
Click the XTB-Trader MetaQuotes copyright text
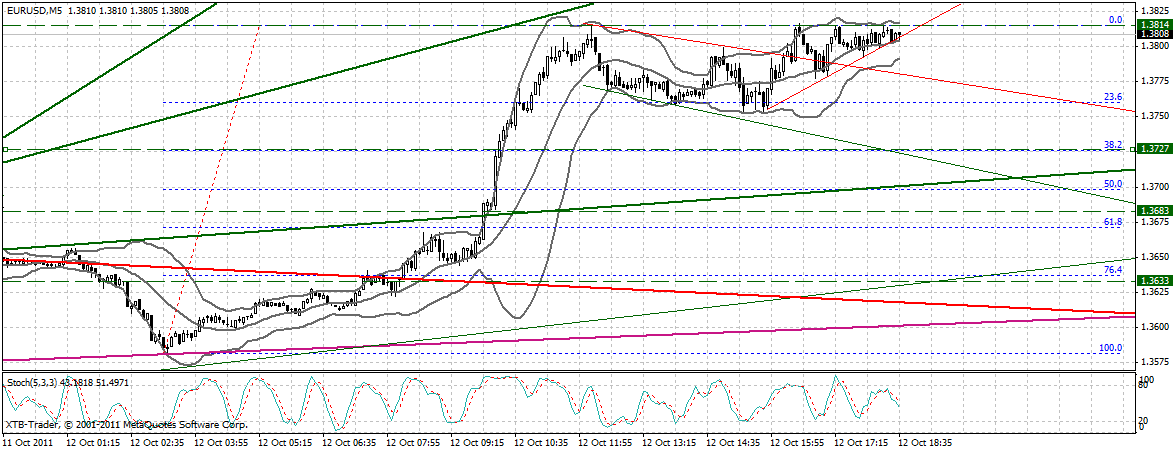127,425
